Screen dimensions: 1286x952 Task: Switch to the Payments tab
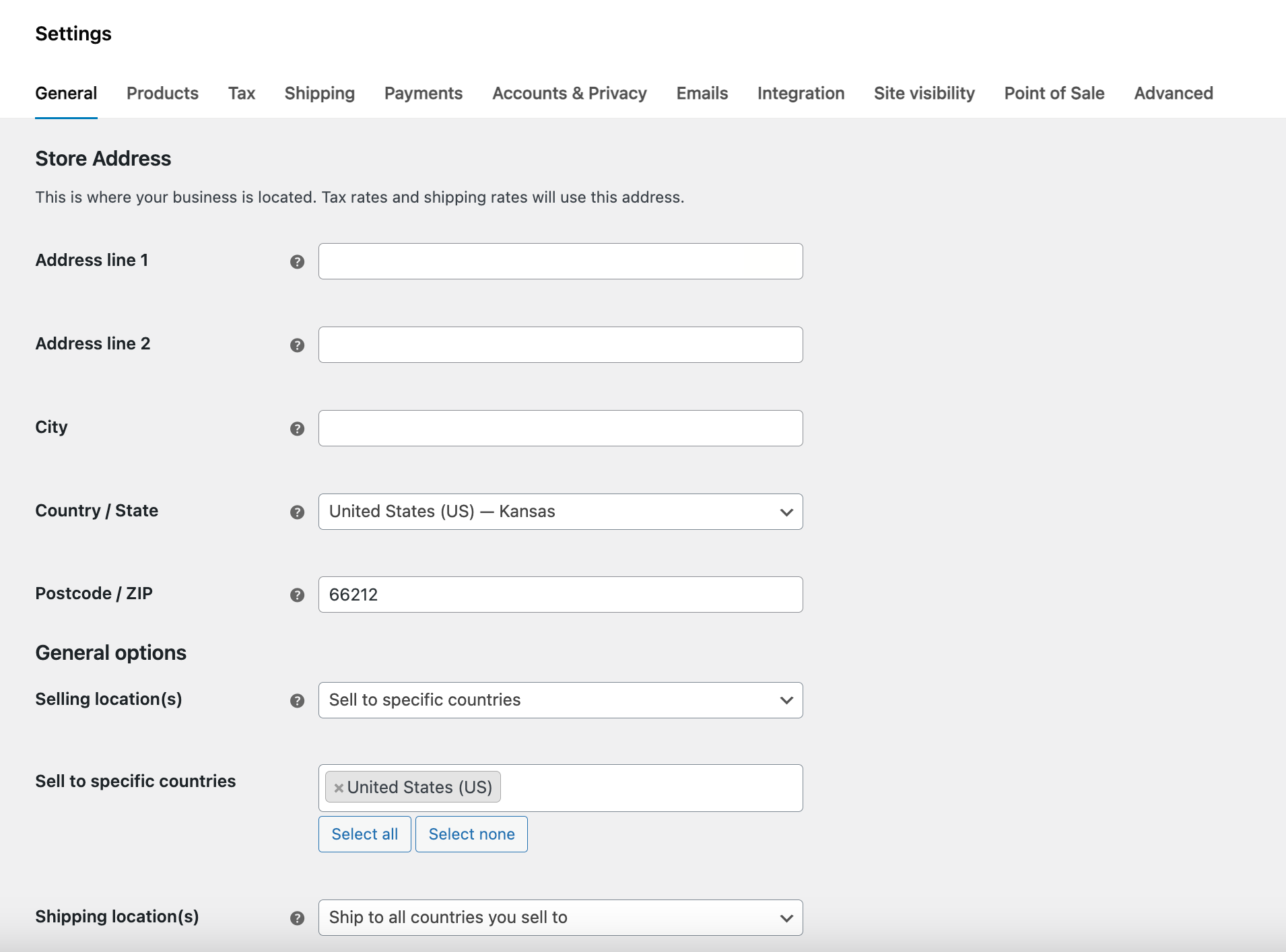click(423, 94)
